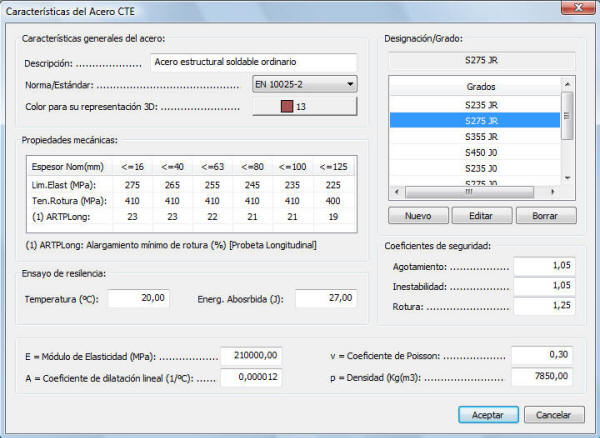Image resolution: width=600 pixels, height=438 pixels.
Task: Click Lim.Elast cell 265 under <=40
Action: 172,185
